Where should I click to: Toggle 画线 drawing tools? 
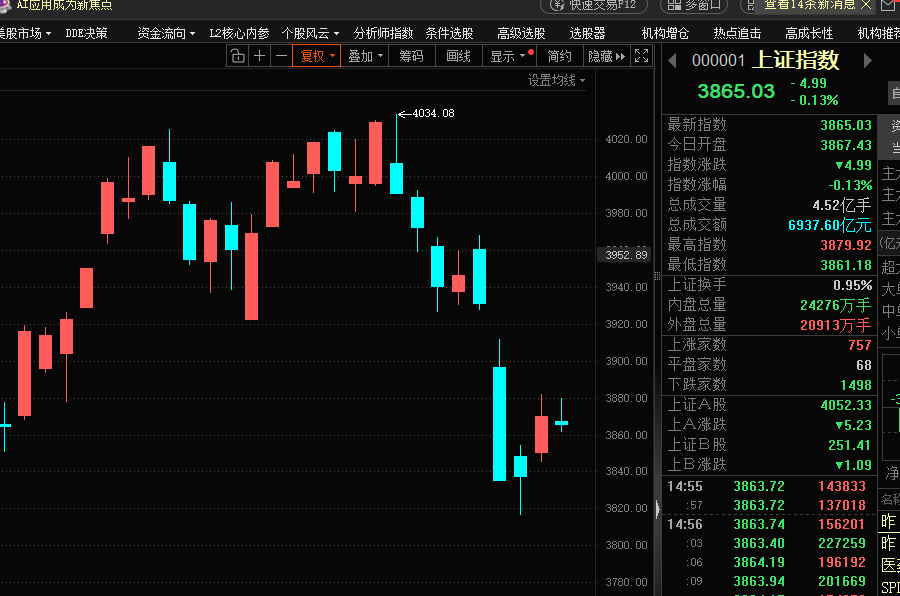[458, 56]
